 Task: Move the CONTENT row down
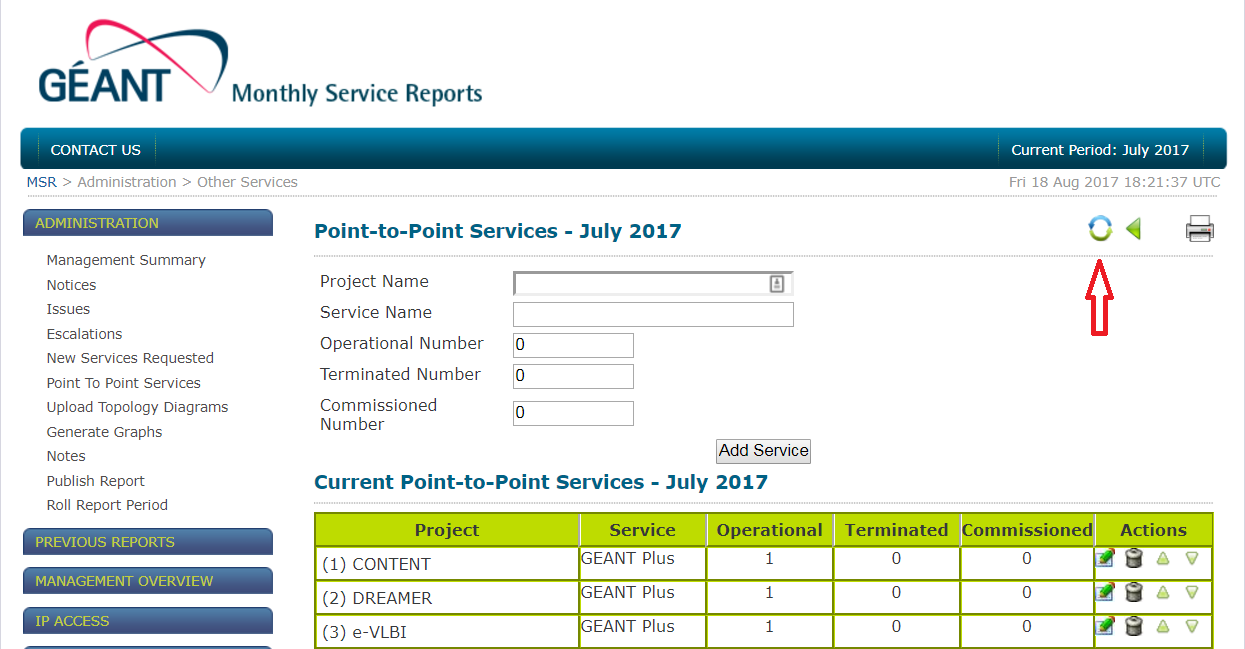1191,558
